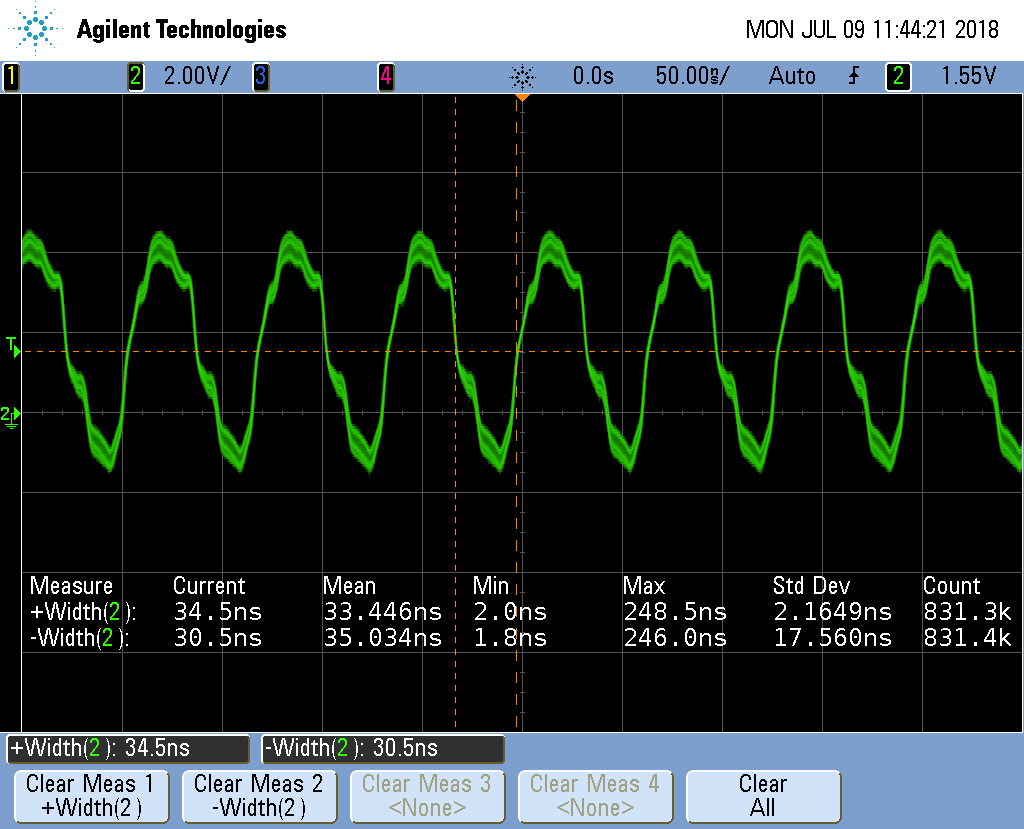Click the Channel 2 icon beside 2.00V/

tap(135, 76)
